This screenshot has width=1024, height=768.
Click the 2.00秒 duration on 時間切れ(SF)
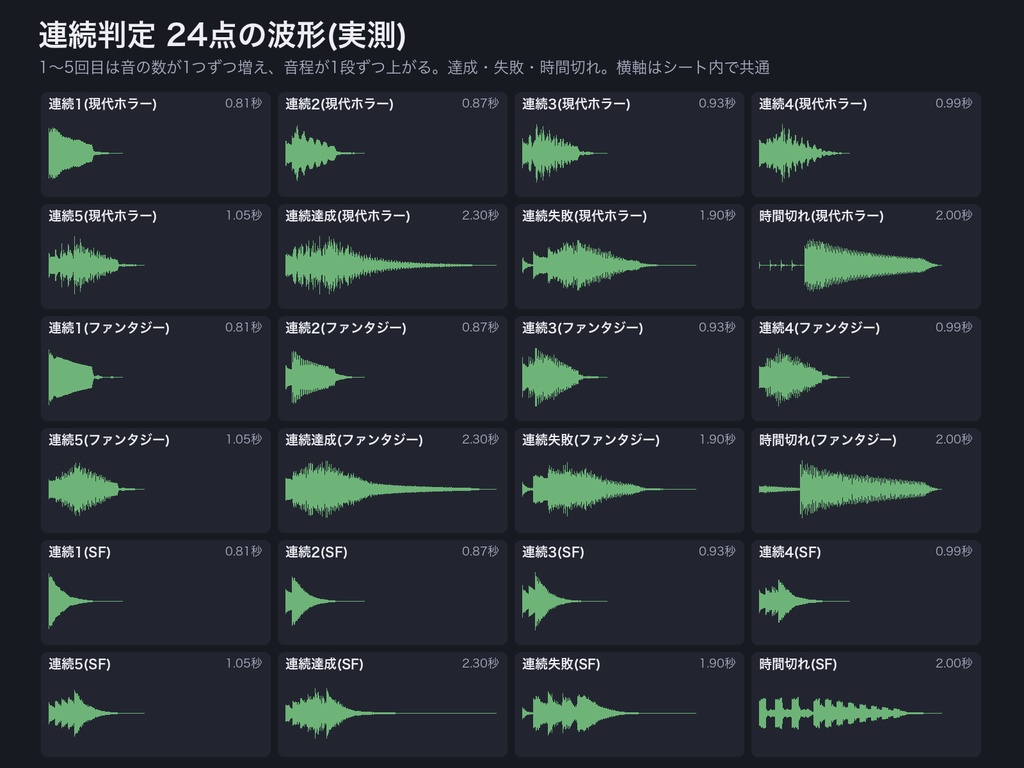coord(953,663)
